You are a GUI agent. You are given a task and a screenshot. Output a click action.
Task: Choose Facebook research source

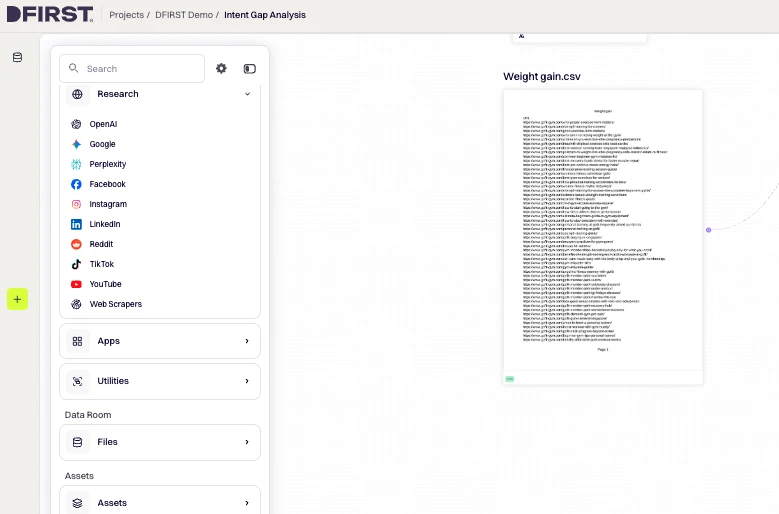pyautogui.click(x=107, y=184)
